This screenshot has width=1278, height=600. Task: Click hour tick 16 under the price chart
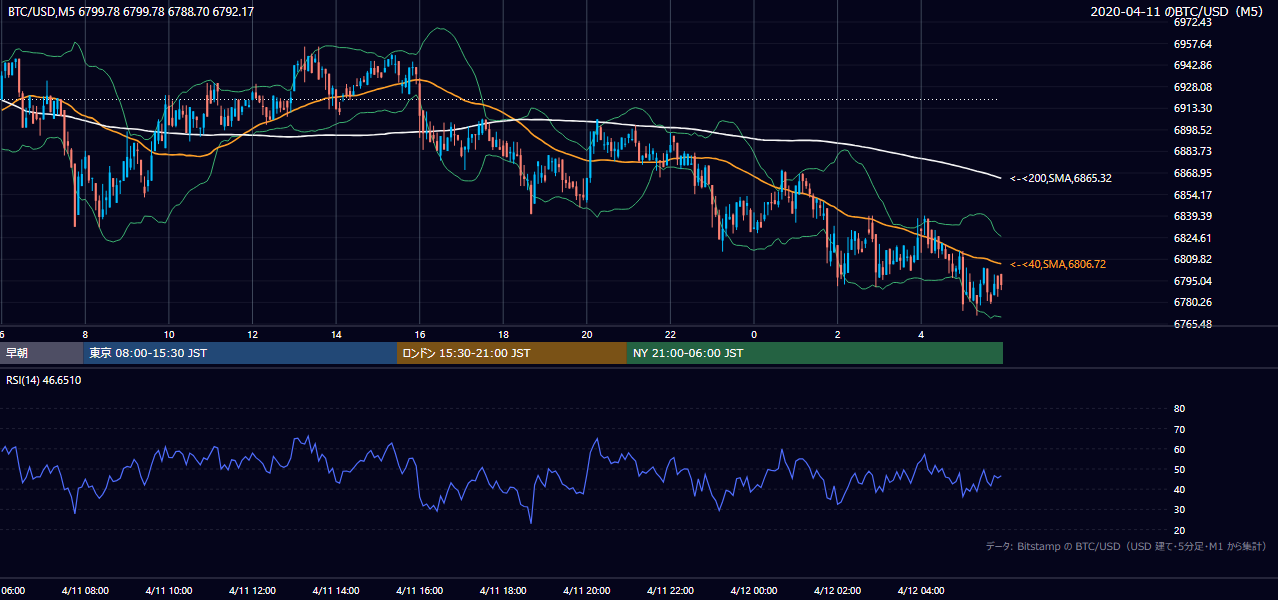[x=420, y=334]
